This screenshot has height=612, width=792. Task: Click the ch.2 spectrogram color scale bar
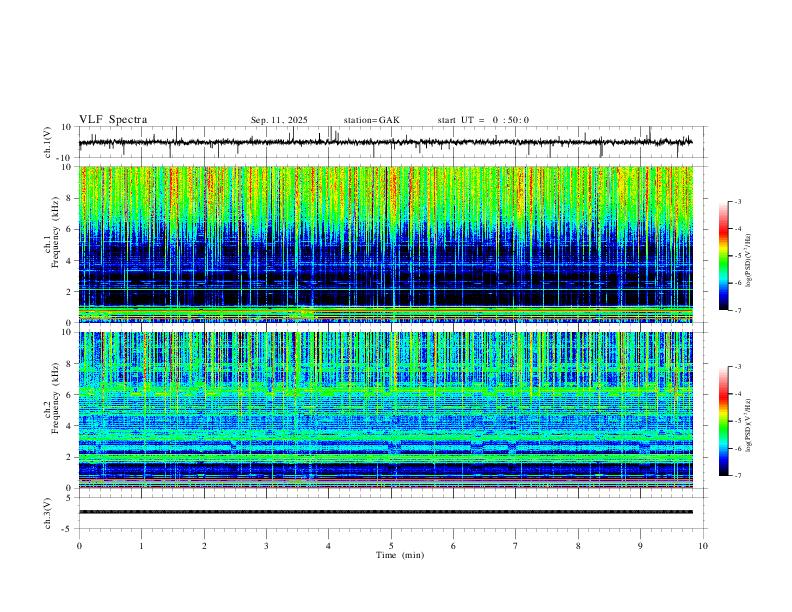pos(723,421)
